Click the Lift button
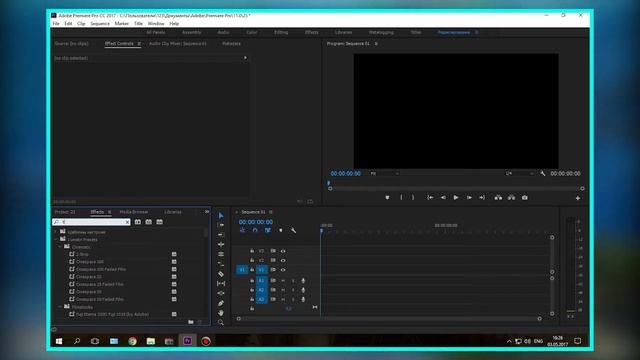640x360 pixels. 498,198
